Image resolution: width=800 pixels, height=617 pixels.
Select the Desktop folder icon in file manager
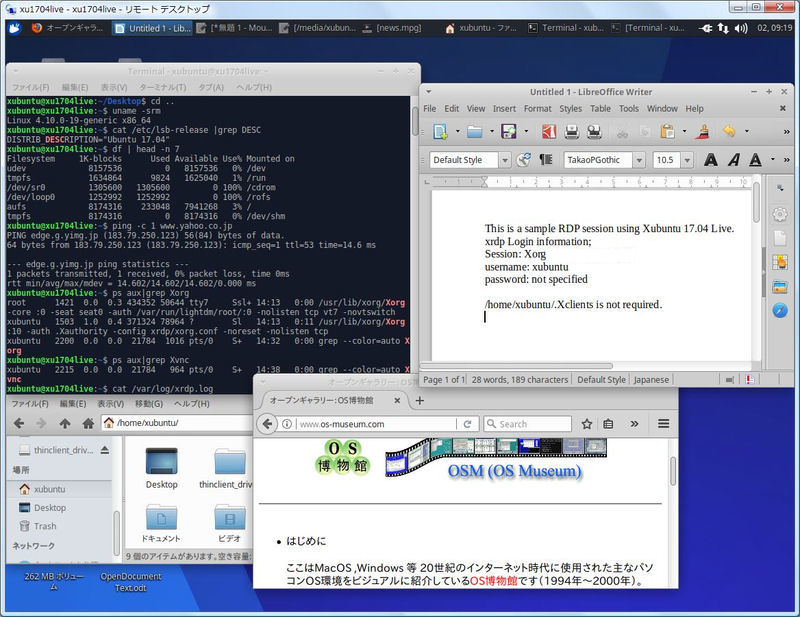(x=162, y=468)
